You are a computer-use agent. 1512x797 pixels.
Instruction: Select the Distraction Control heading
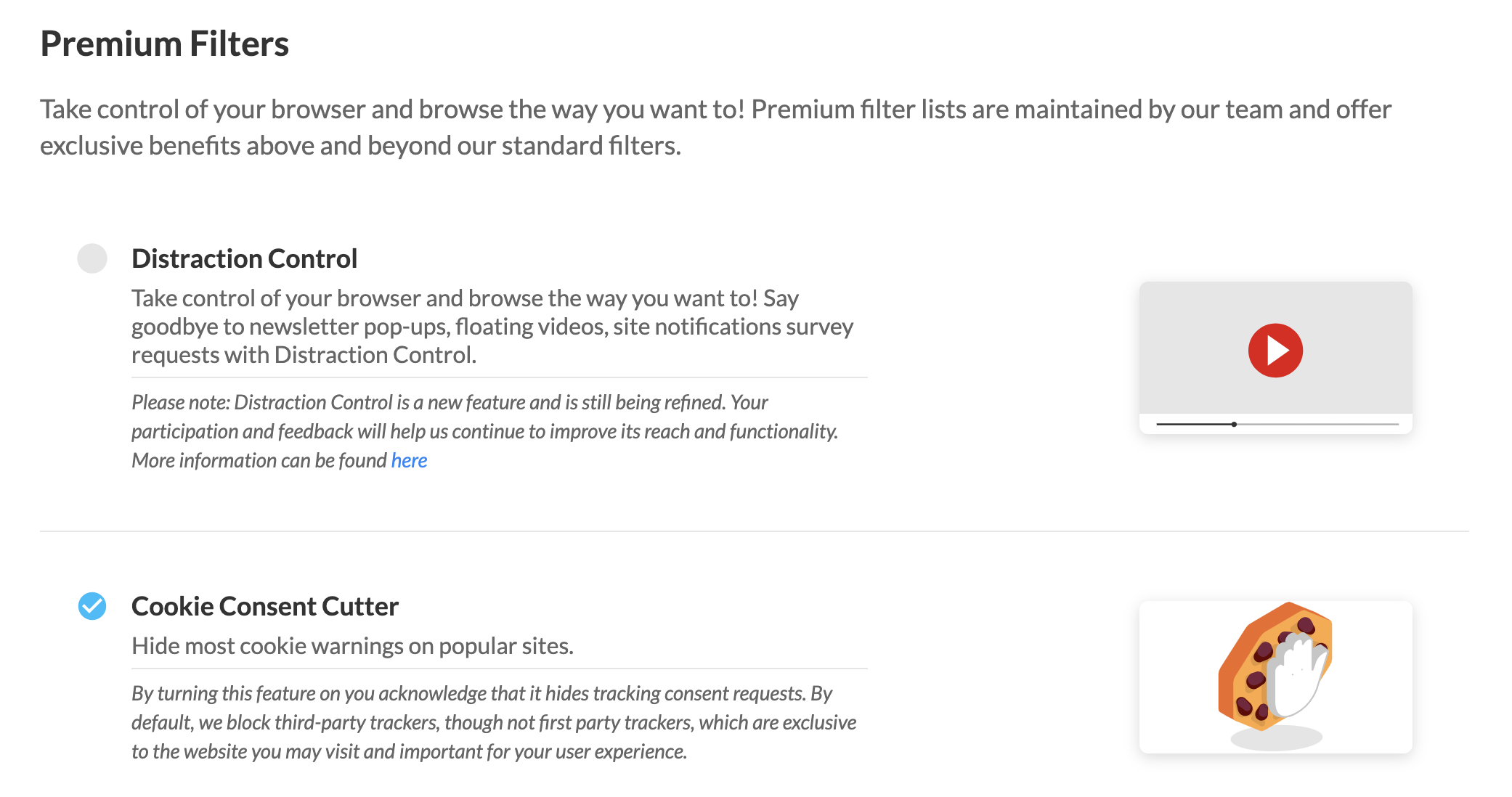[x=244, y=258]
